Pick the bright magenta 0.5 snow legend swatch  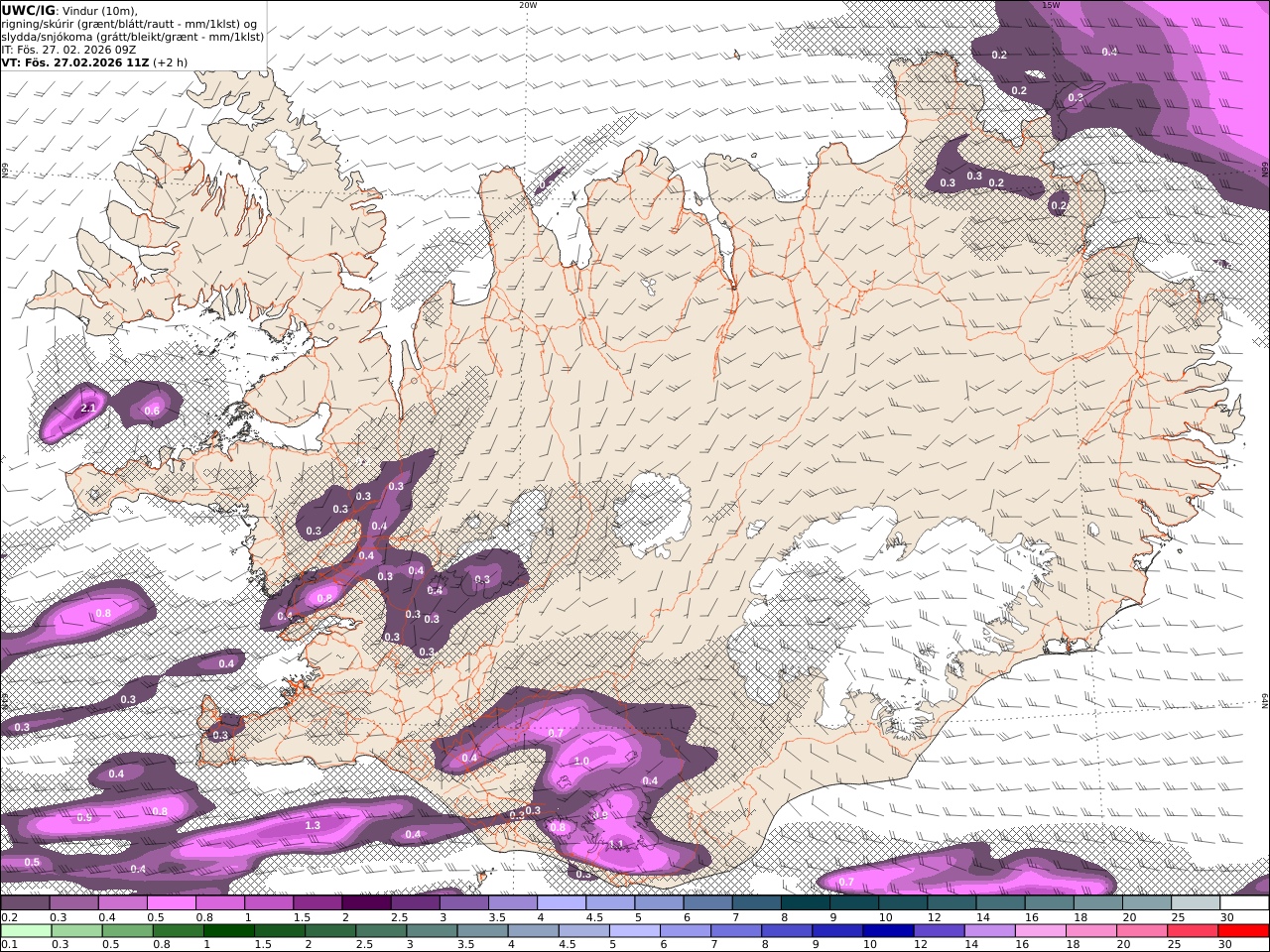(171, 902)
